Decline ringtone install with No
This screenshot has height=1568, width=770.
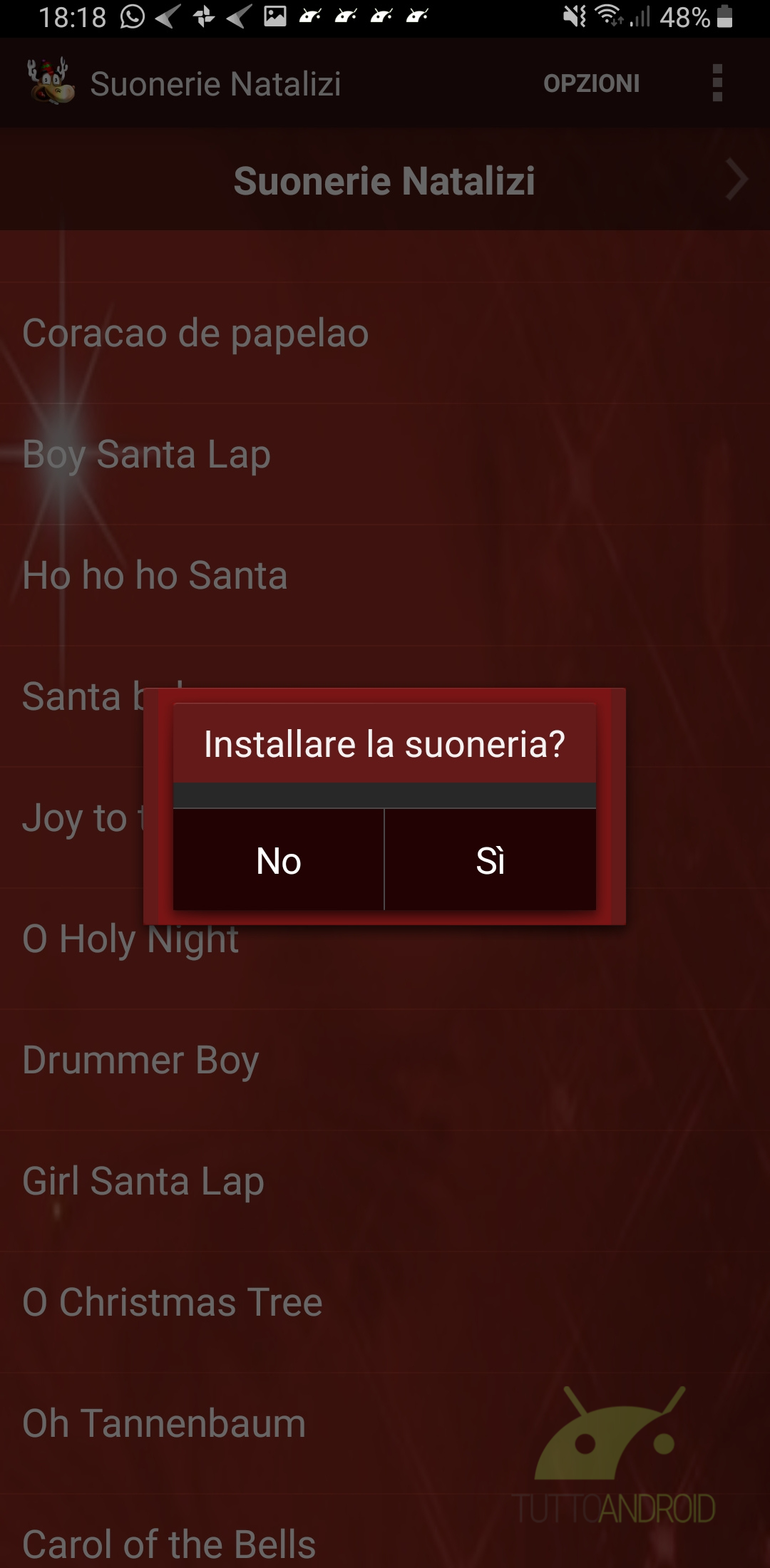point(279,860)
